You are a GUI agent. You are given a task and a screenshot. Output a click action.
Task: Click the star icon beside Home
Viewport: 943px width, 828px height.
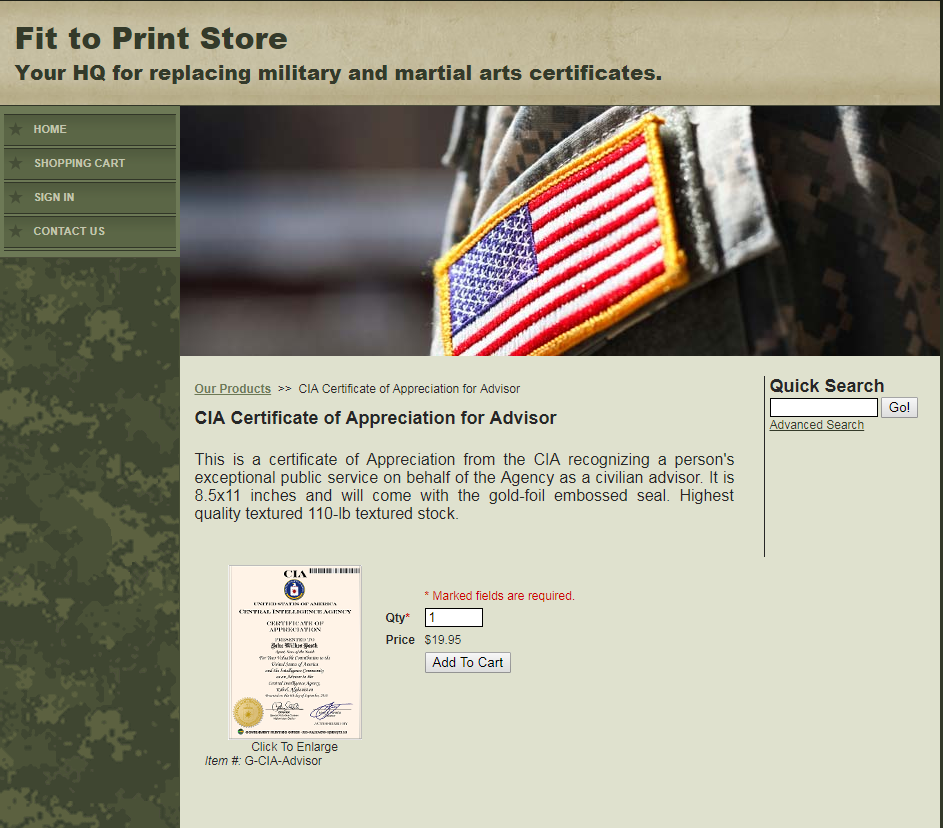tap(16, 129)
